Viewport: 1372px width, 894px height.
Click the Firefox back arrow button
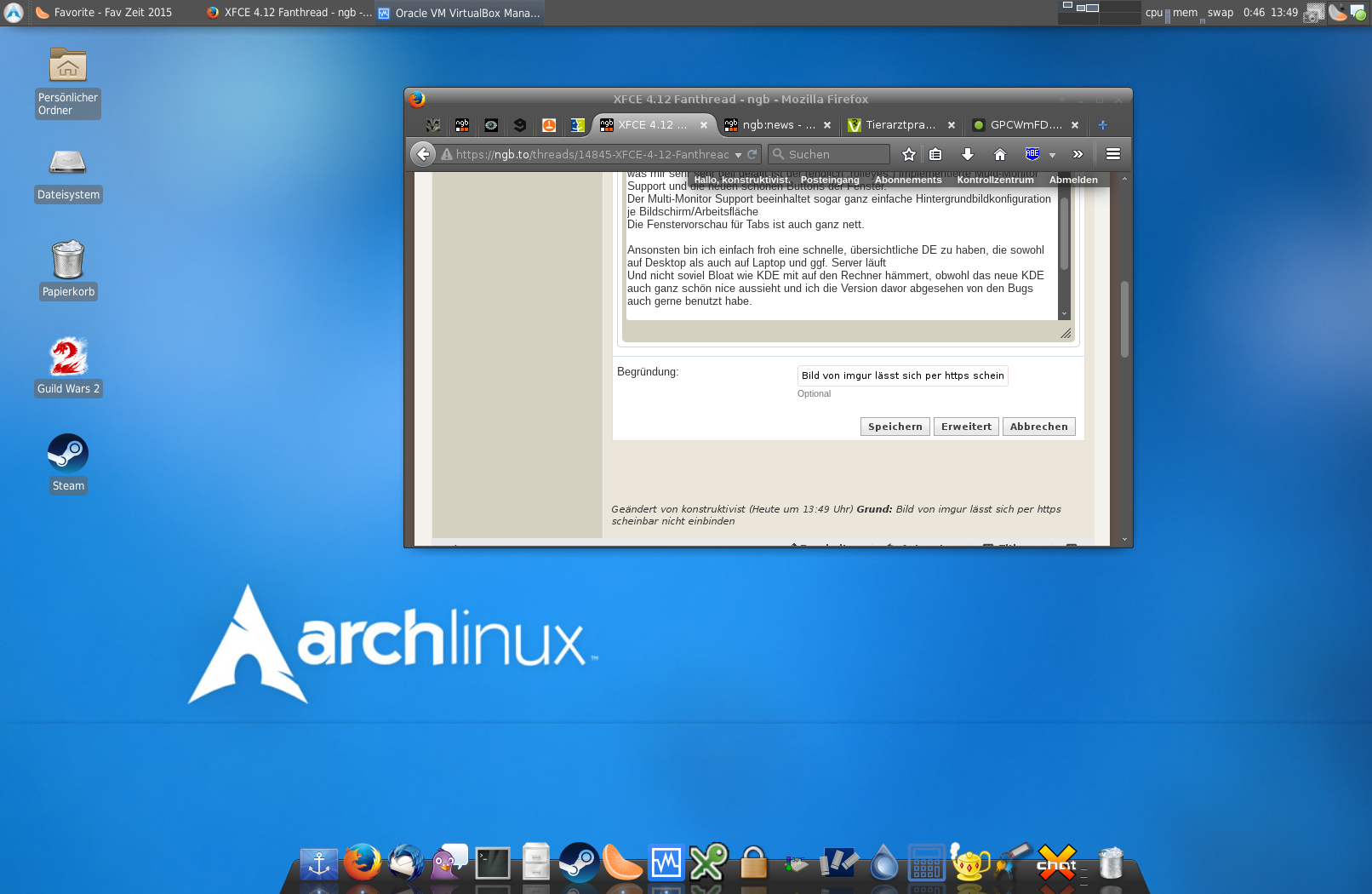click(x=423, y=154)
